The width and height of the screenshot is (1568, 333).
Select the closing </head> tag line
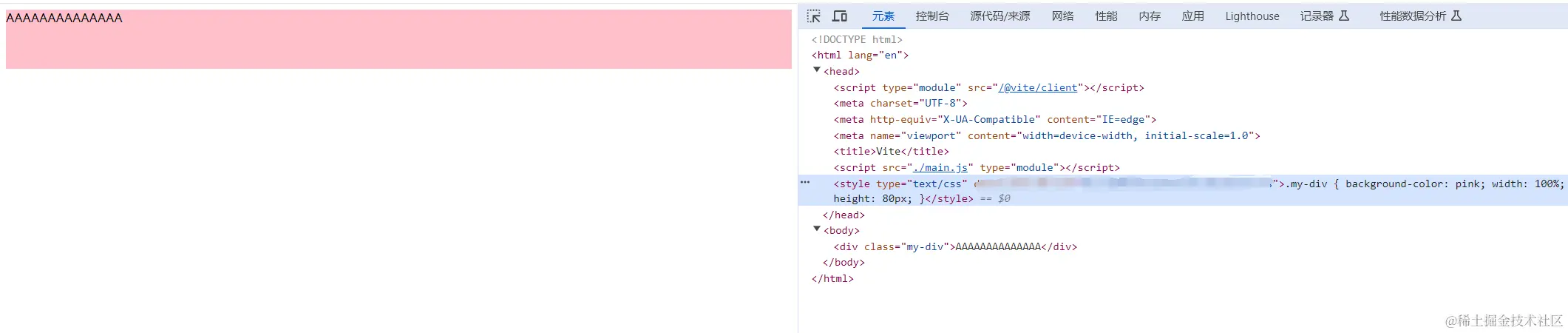(844, 215)
